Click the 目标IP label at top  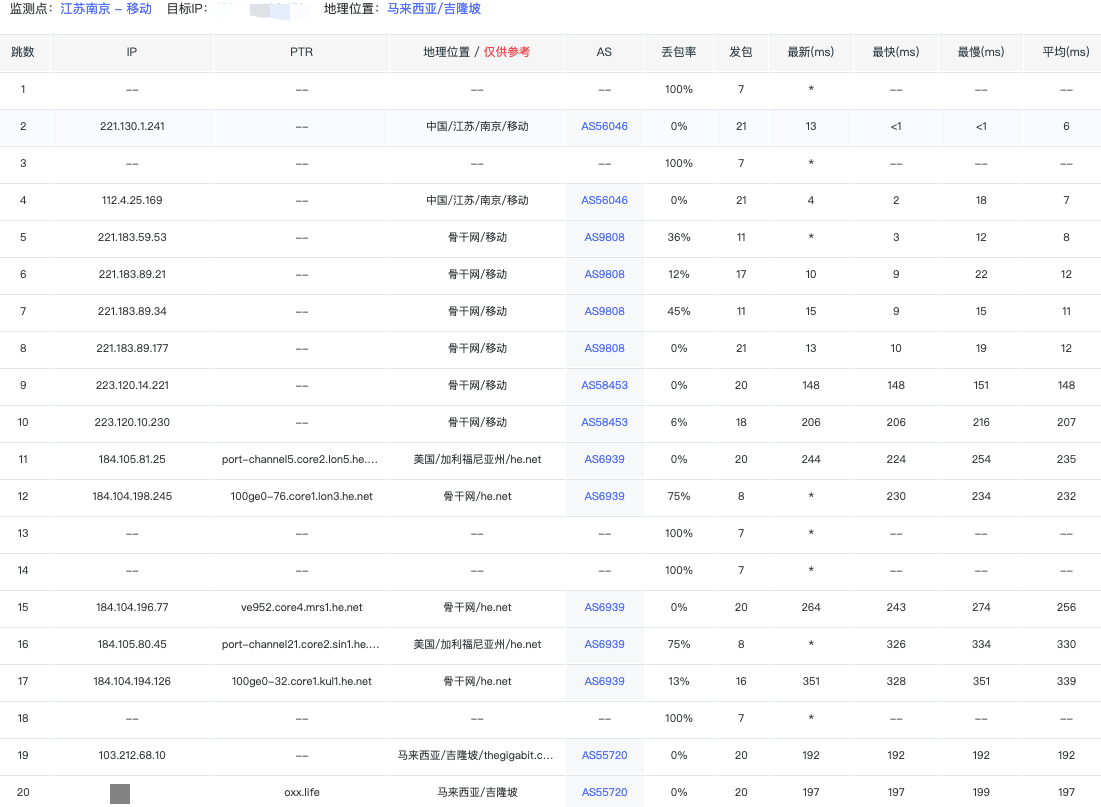tap(187, 9)
